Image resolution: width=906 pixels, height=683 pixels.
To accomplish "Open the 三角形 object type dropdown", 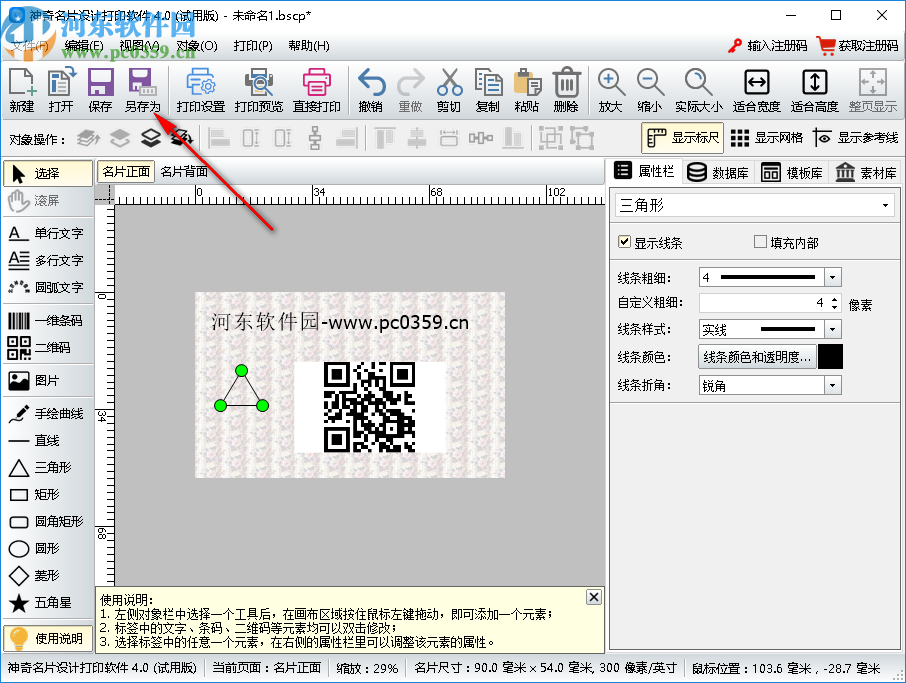I will 885,206.
